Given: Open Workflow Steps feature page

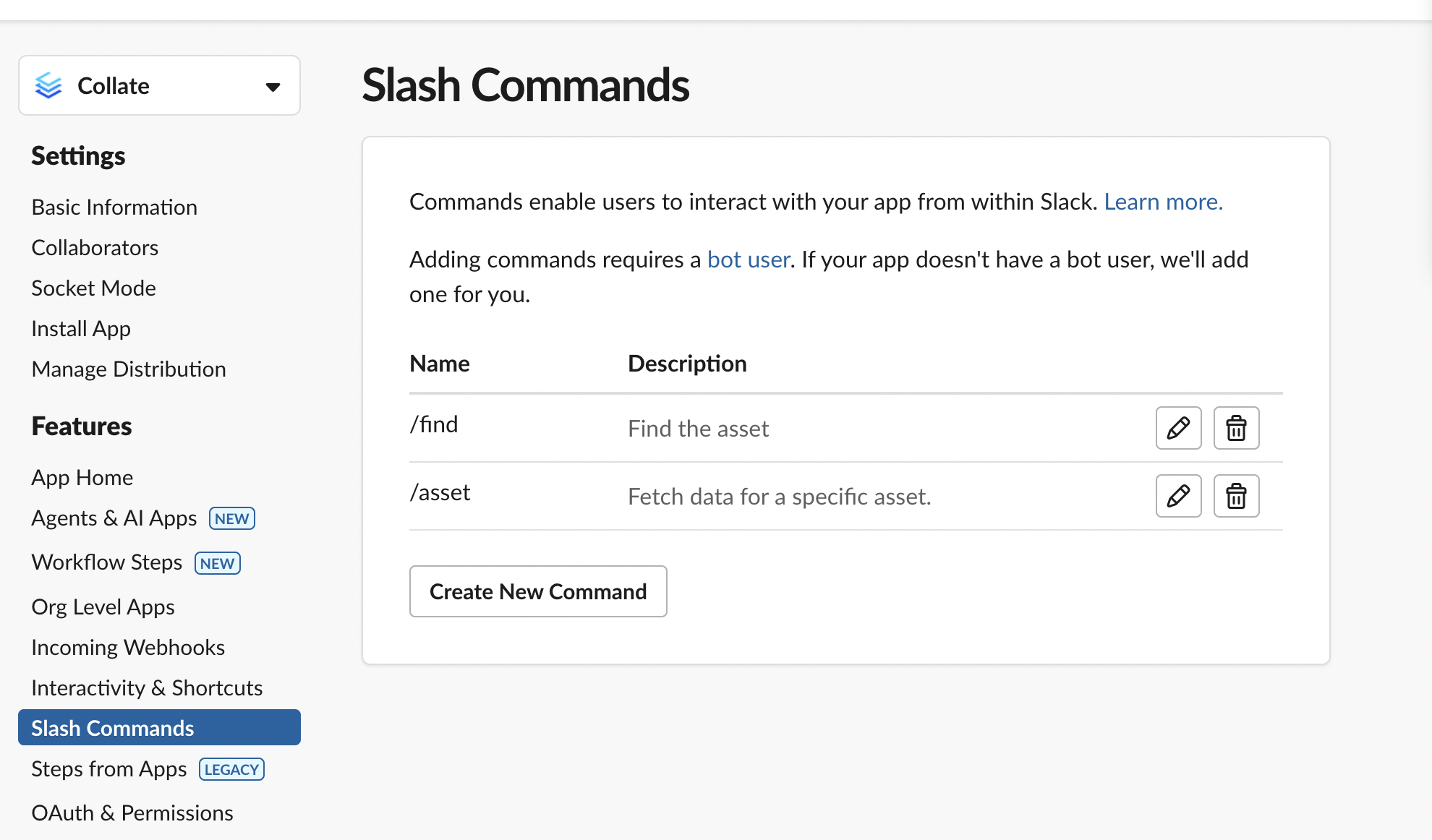Looking at the screenshot, I should pos(107,562).
